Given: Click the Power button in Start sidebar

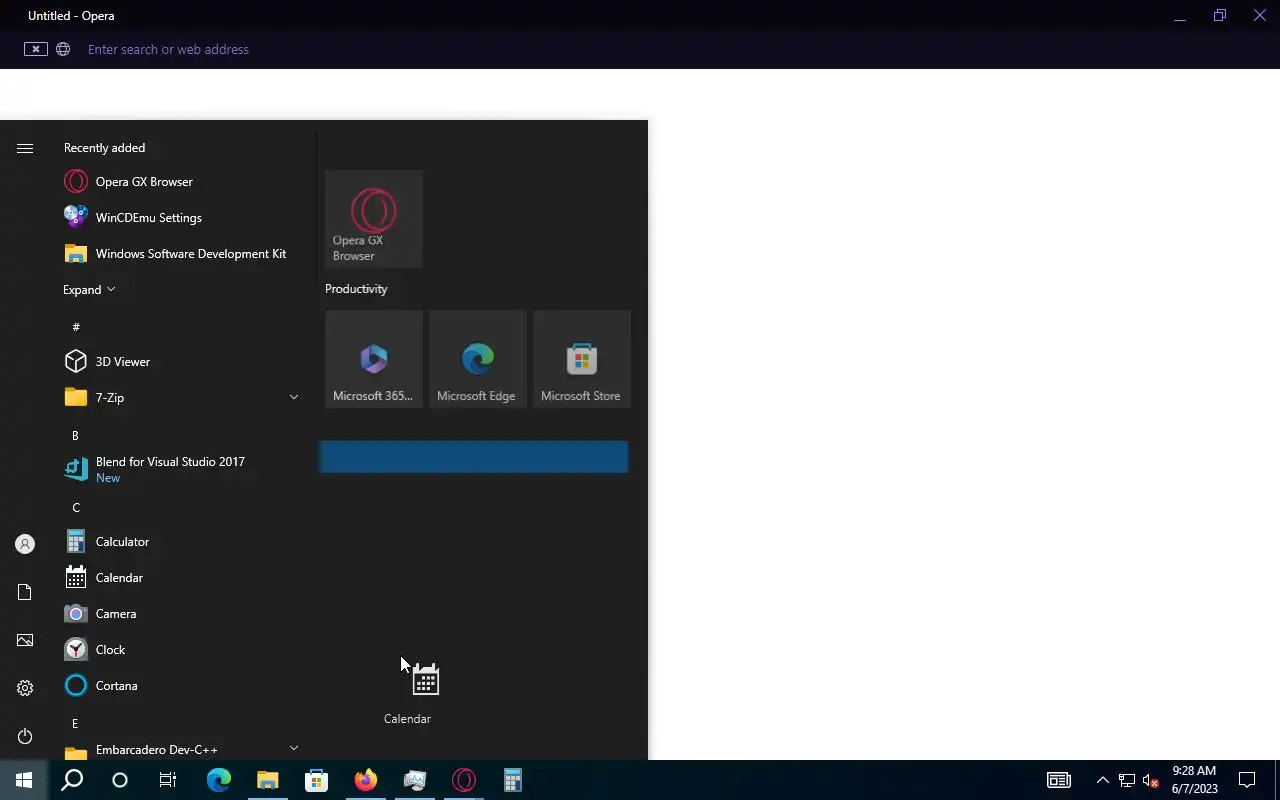Looking at the screenshot, I should coord(25,736).
